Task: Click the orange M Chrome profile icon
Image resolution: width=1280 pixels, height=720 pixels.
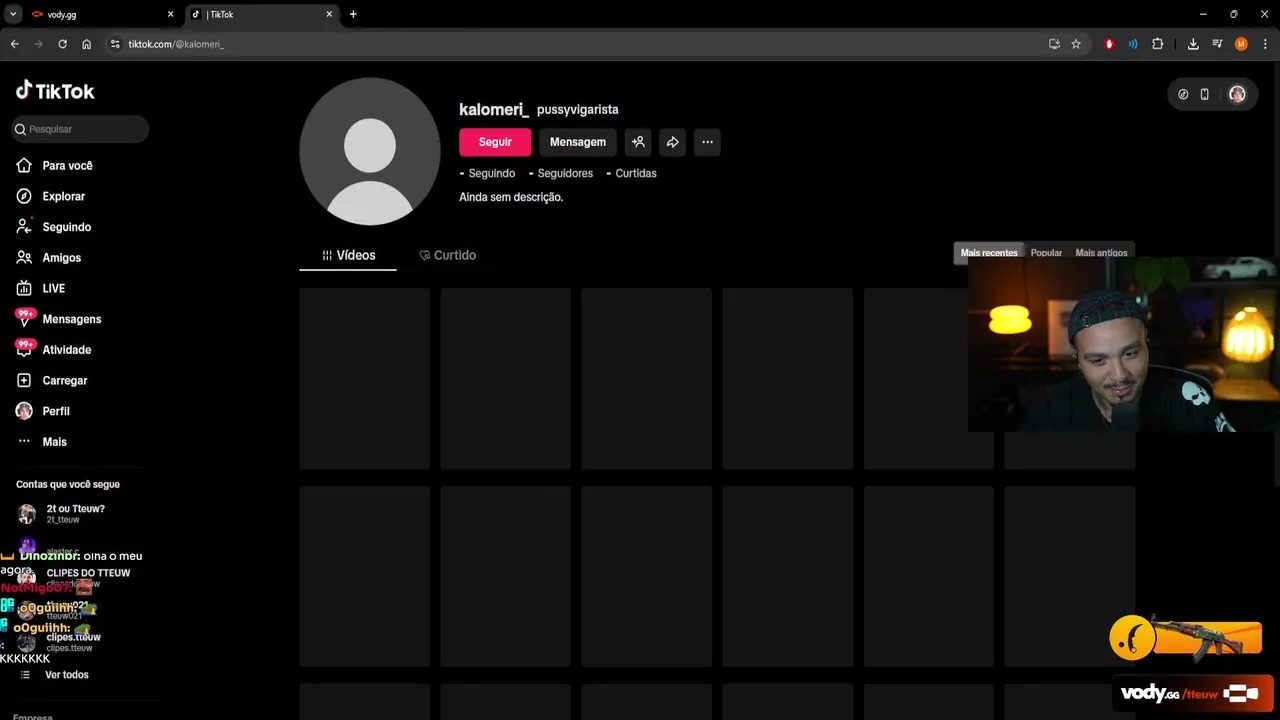Action: 1241,44
